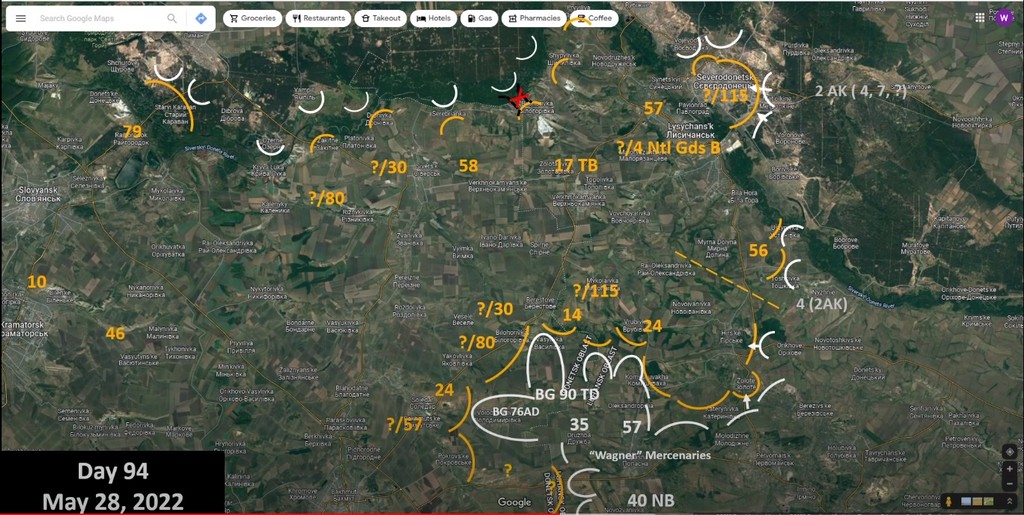
Task: Select the Restaurants category chip
Action: pyautogui.click(x=318, y=18)
